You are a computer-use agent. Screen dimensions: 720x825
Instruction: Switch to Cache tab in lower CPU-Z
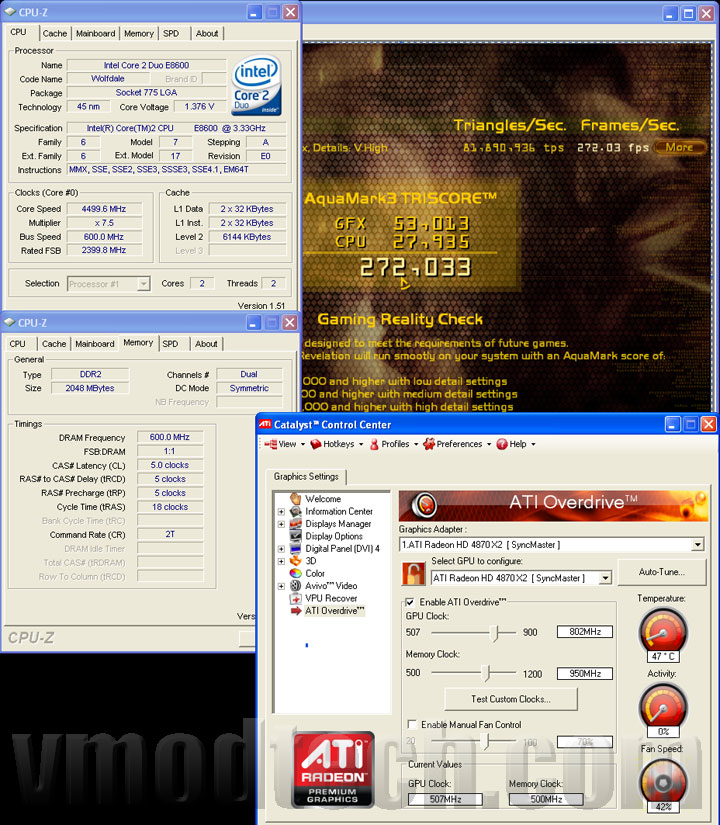(54, 344)
